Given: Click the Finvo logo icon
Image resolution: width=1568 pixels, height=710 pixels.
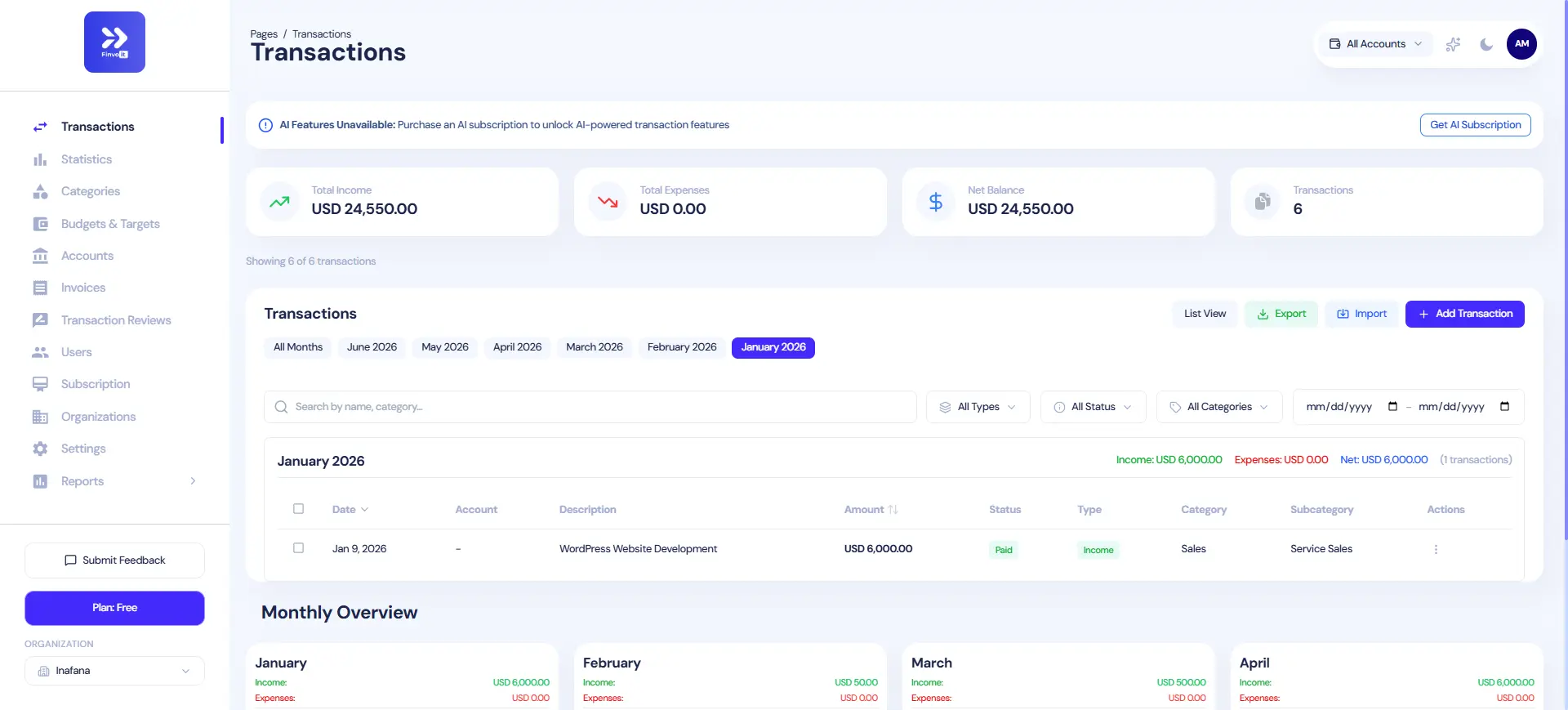Looking at the screenshot, I should (x=114, y=42).
